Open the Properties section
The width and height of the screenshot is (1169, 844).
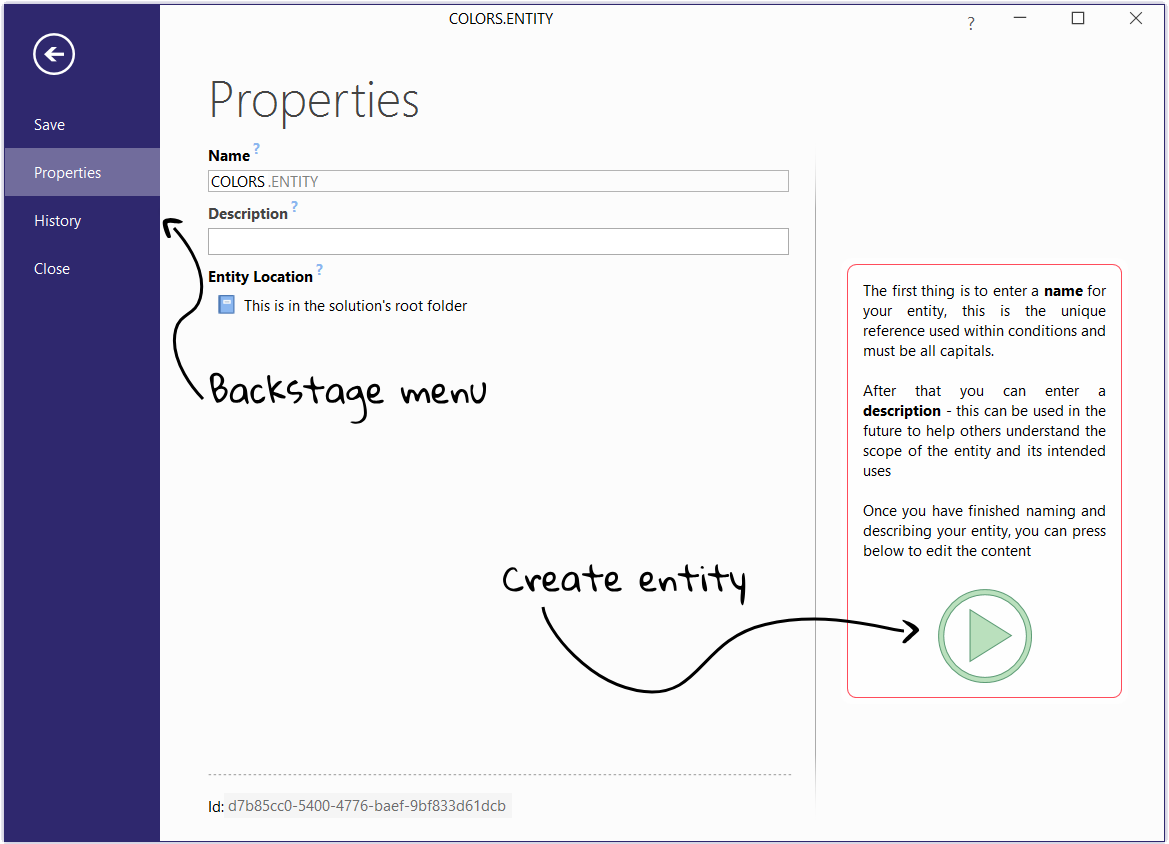pyautogui.click(x=67, y=172)
